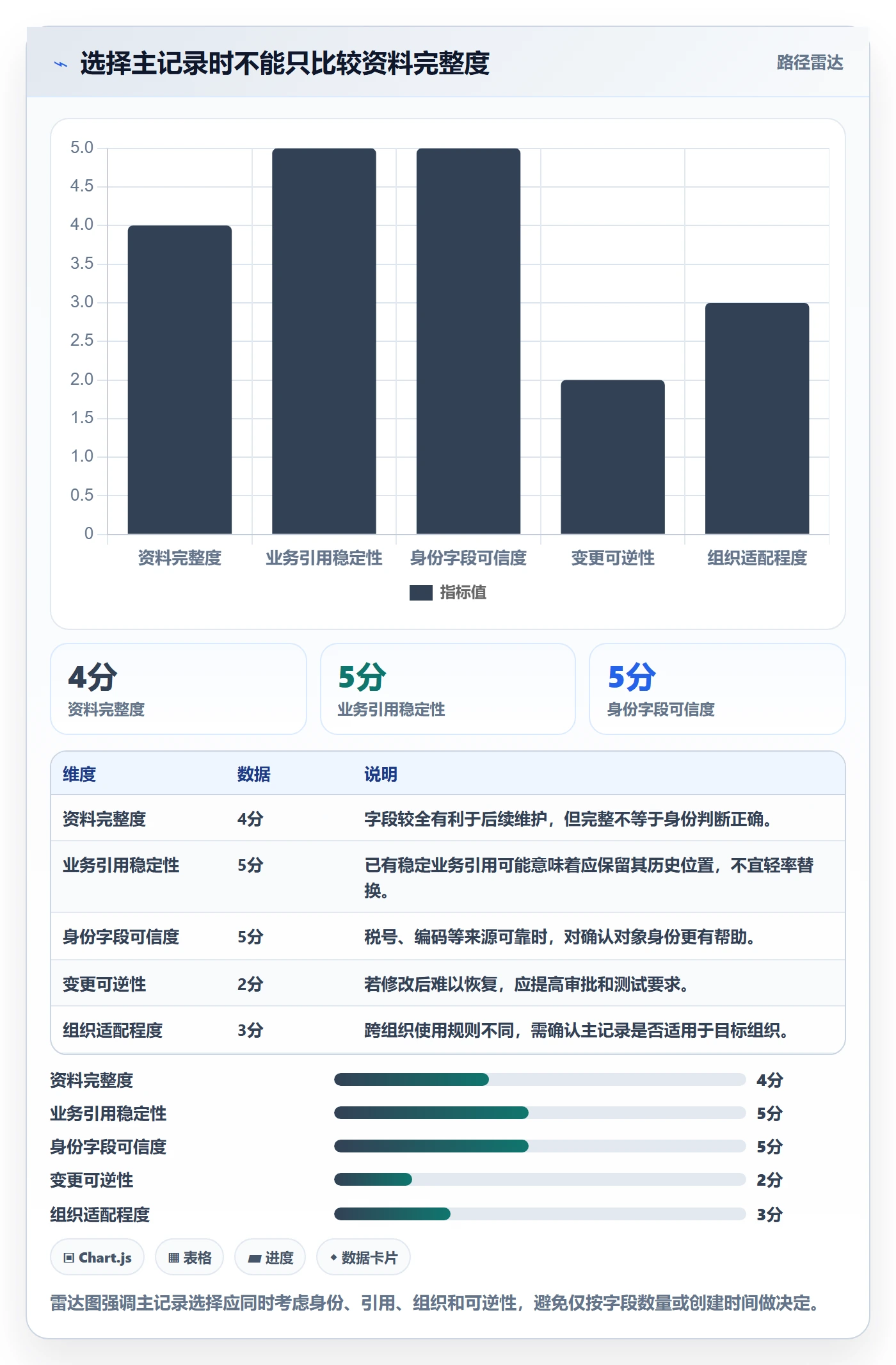
Task: Click the 指标值 legend label
Action: [x=463, y=593]
